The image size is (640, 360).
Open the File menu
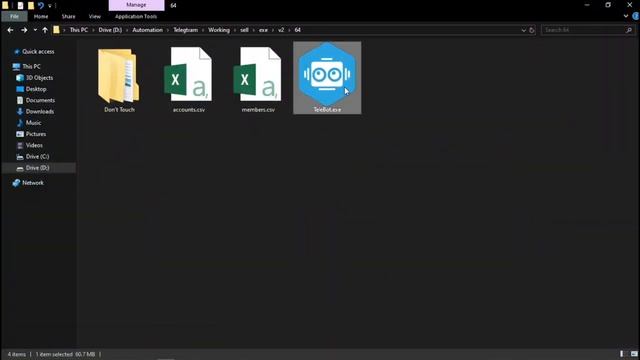pyautogui.click(x=14, y=16)
